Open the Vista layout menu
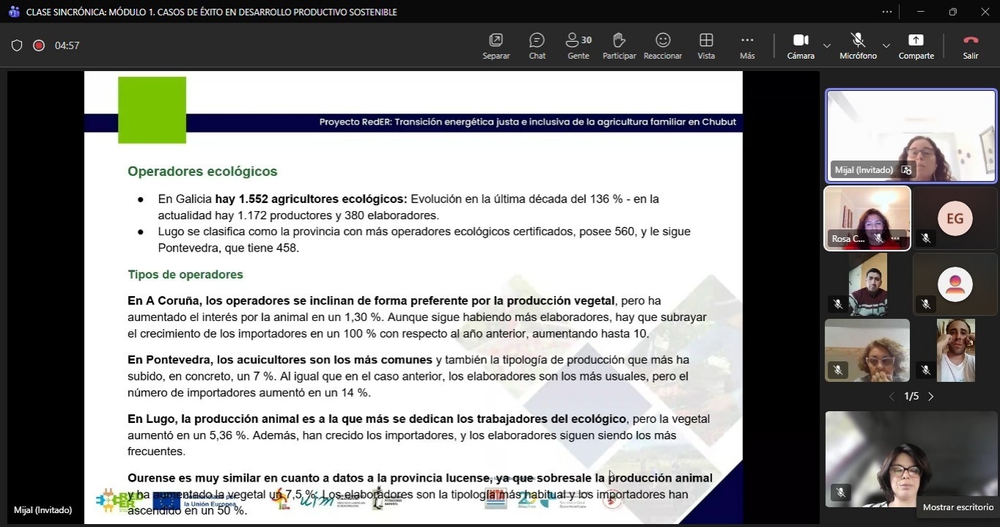1000x527 pixels. [706, 45]
